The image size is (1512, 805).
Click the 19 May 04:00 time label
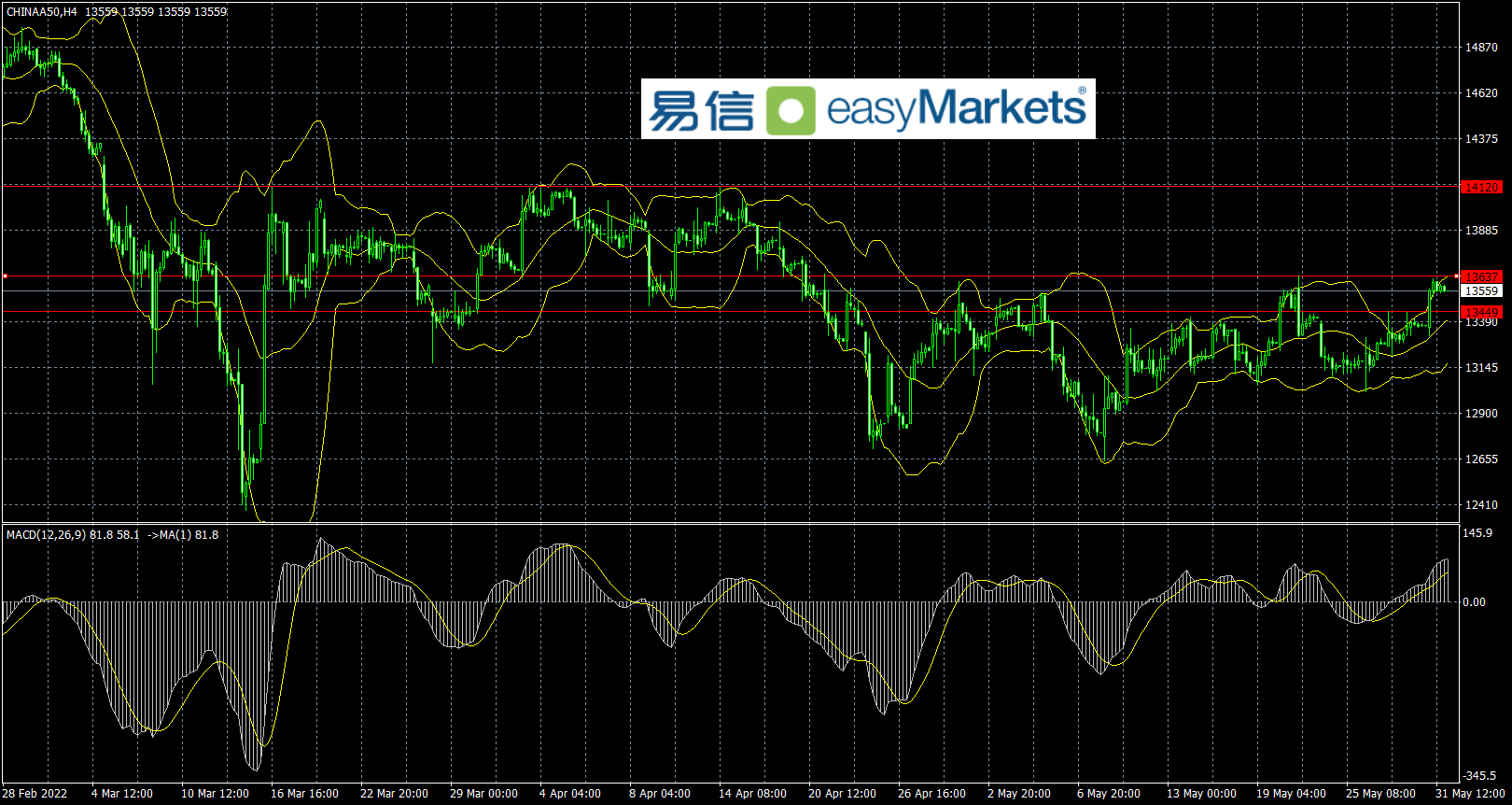click(x=1291, y=794)
